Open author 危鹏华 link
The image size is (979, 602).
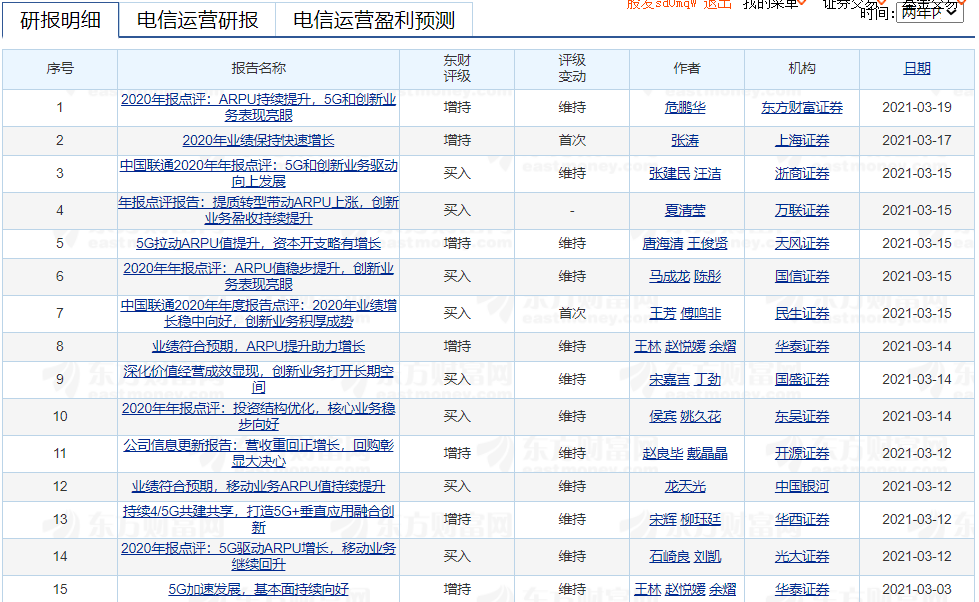pyautogui.click(x=685, y=107)
